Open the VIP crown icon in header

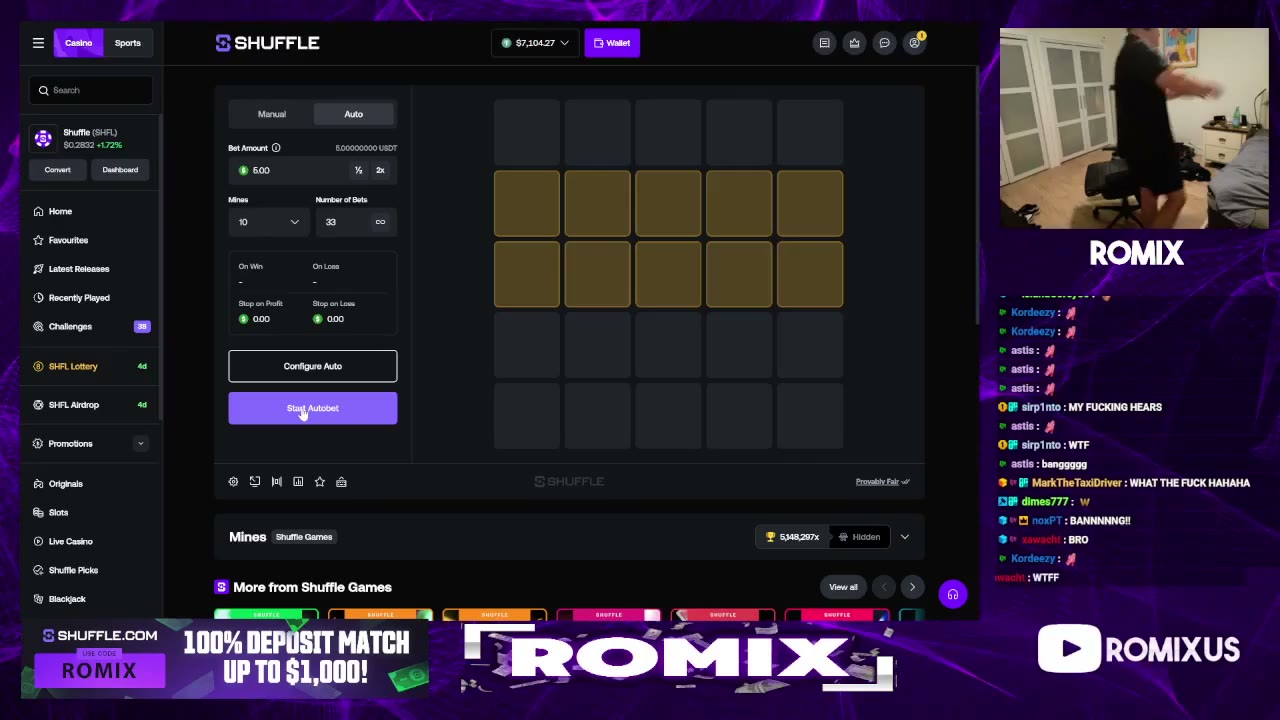pyautogui.click(x=854, y=43)
